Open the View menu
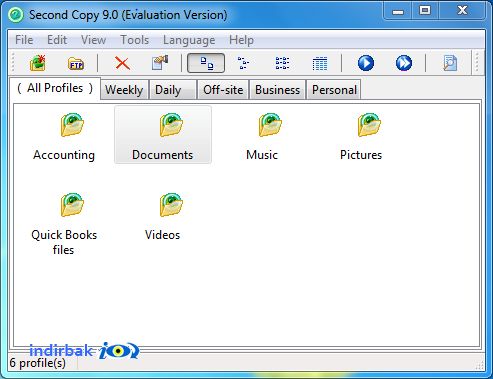Image resolution: width=493 pixels, height=379 pixels. point(93,40)
